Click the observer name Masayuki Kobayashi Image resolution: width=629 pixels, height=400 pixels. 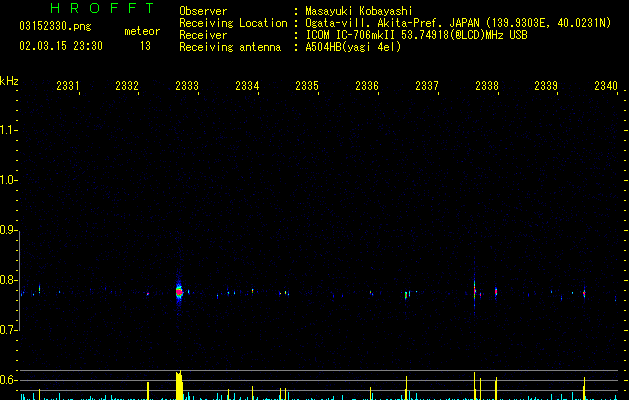(359, 11)
